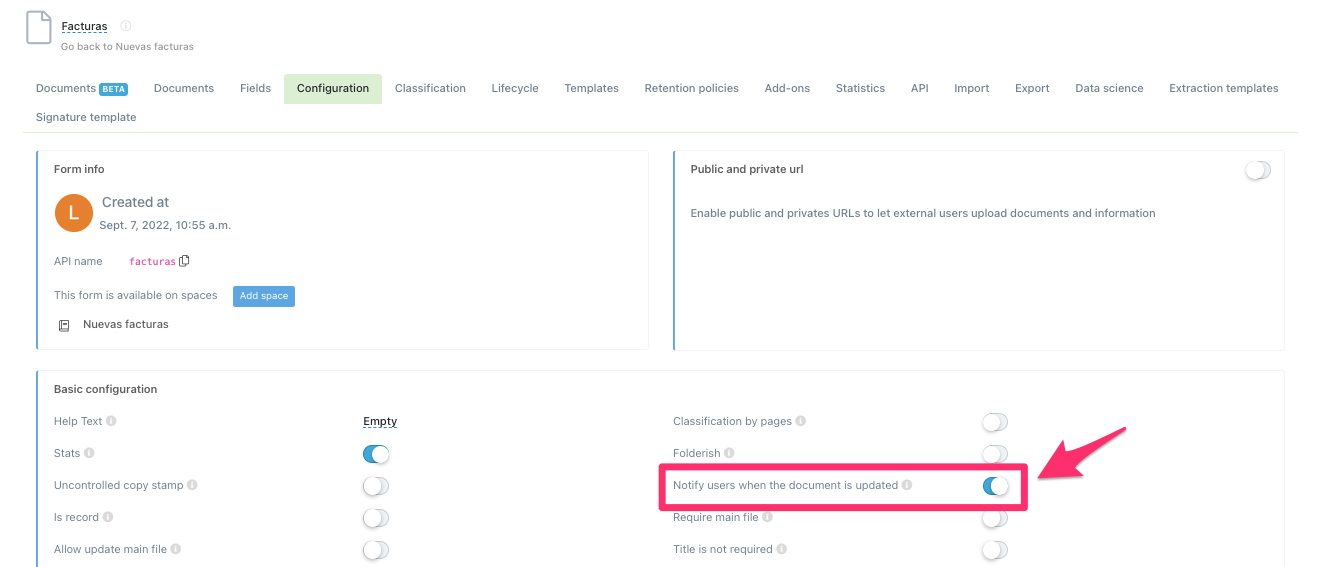This screenshot has width=1320, height=567.
Task: Enable the Is record toggle
Action: click(x=376, y=518)
